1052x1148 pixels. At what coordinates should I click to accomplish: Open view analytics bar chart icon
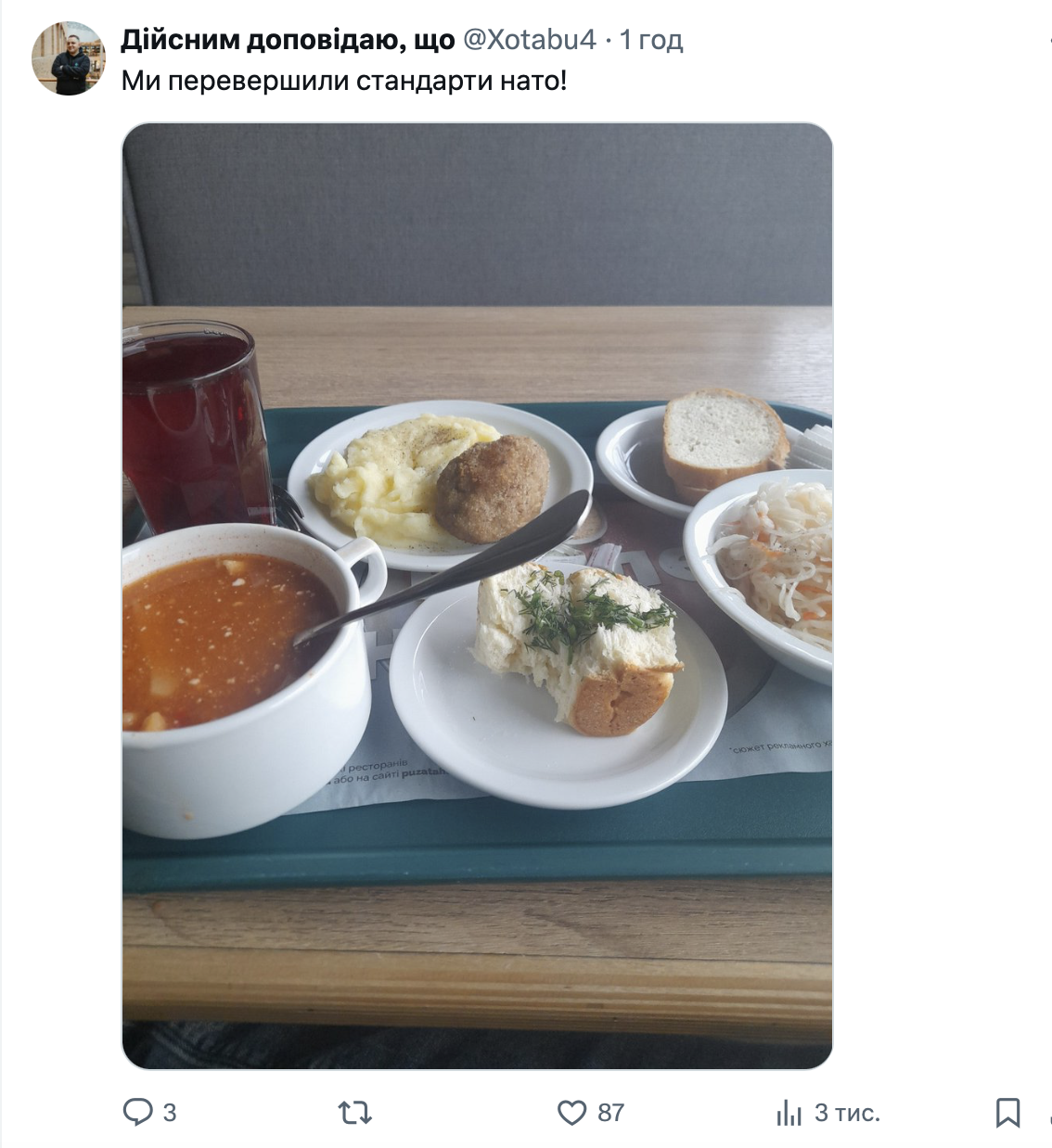point(789,1112)
